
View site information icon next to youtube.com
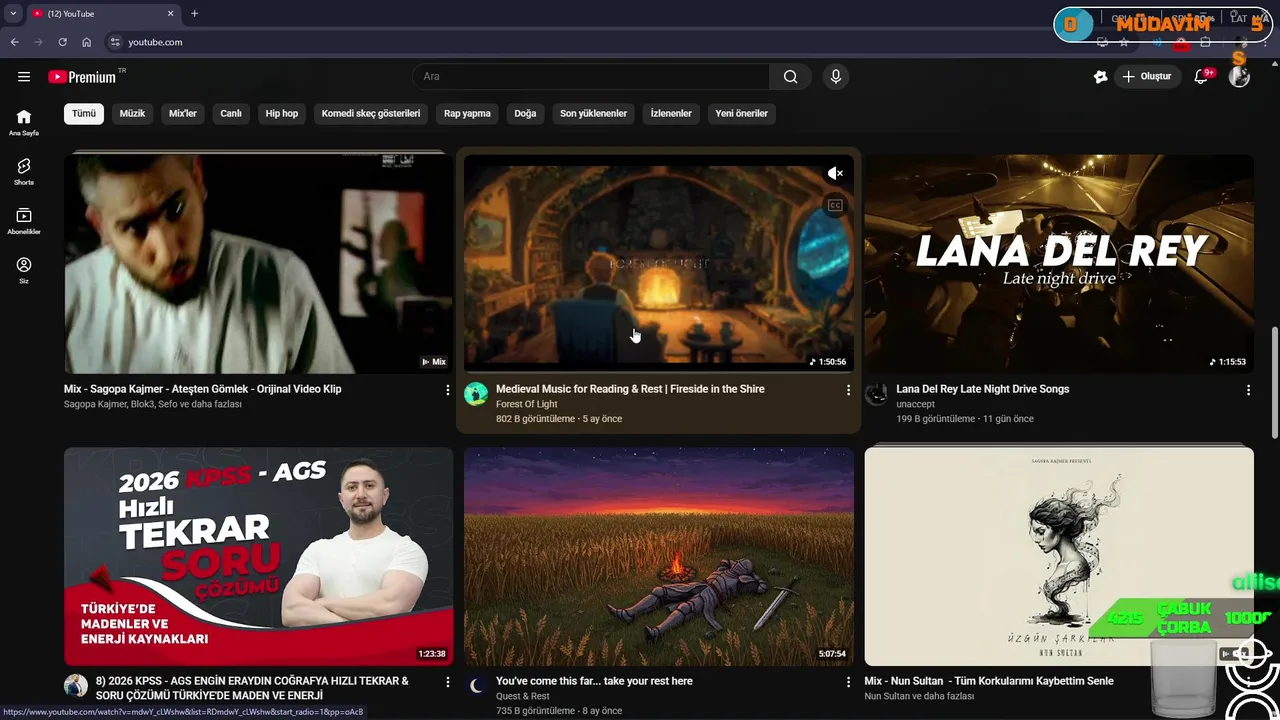point(115,42)
